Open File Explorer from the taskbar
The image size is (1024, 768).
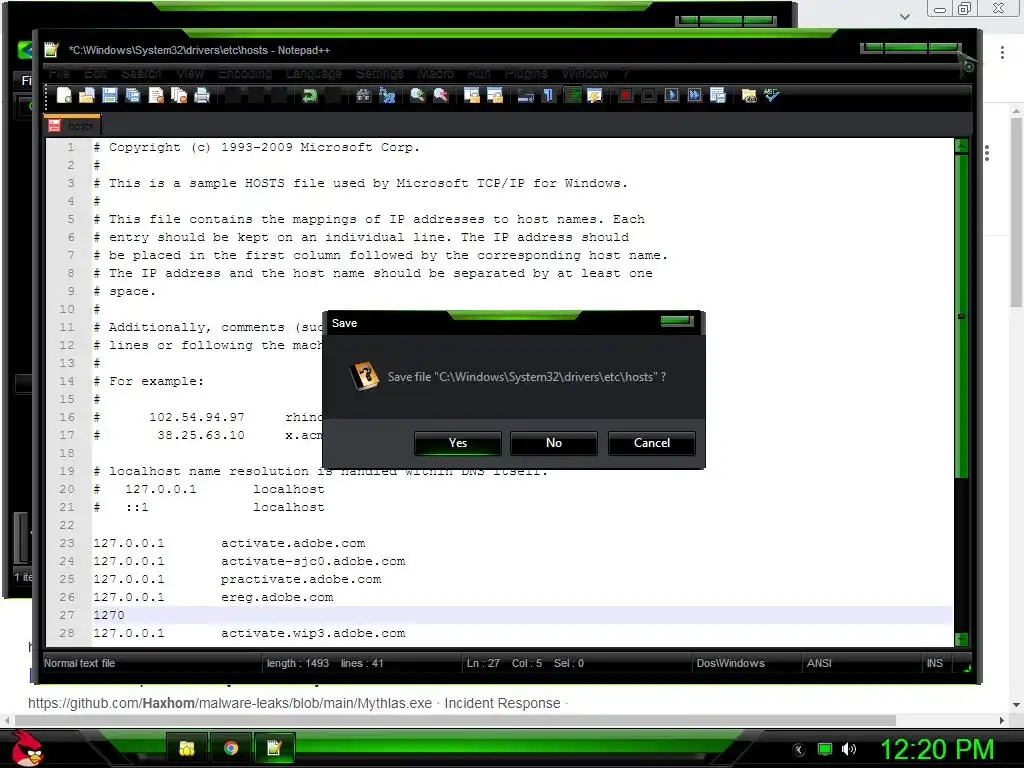click(187, 748)
